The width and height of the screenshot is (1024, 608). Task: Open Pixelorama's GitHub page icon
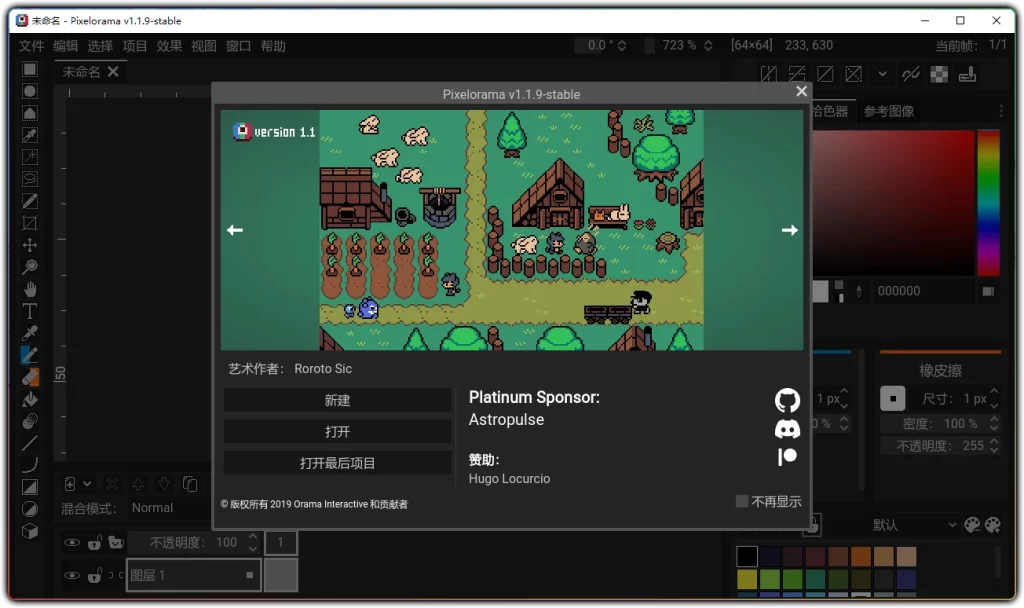click(787, 400)
